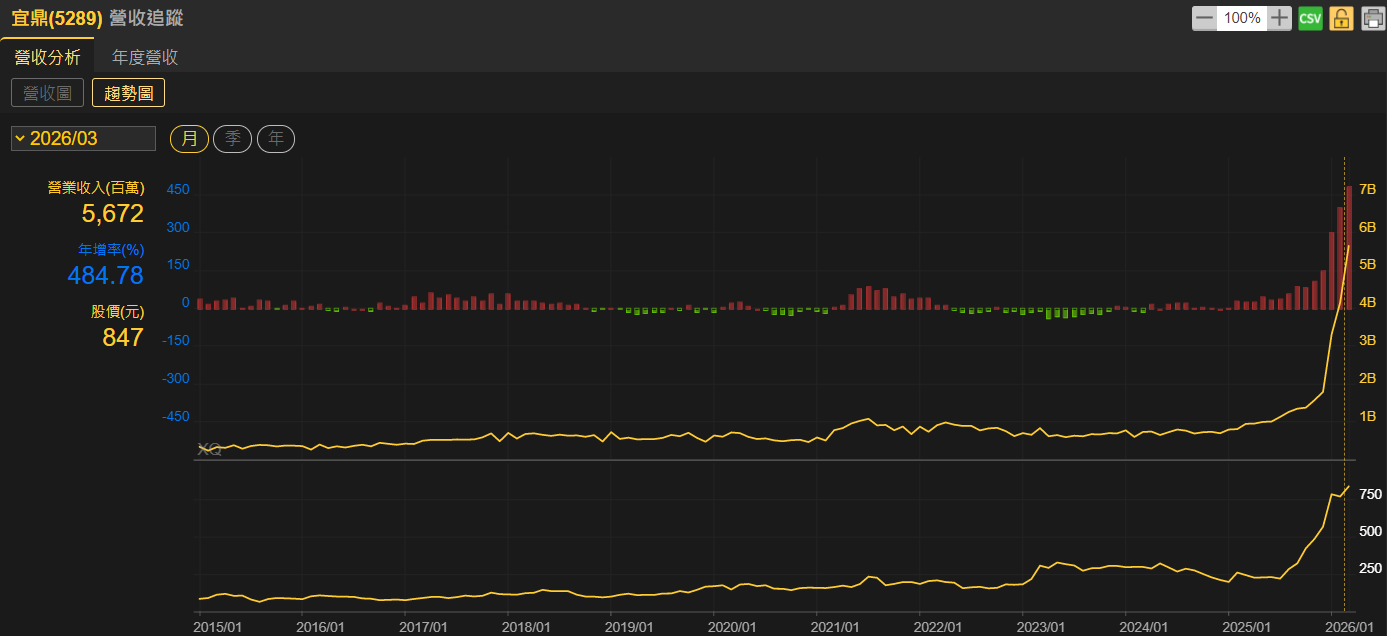Export chart data as CSV
Viewport: 1387px width, 636px height.
coord(1310,18)
